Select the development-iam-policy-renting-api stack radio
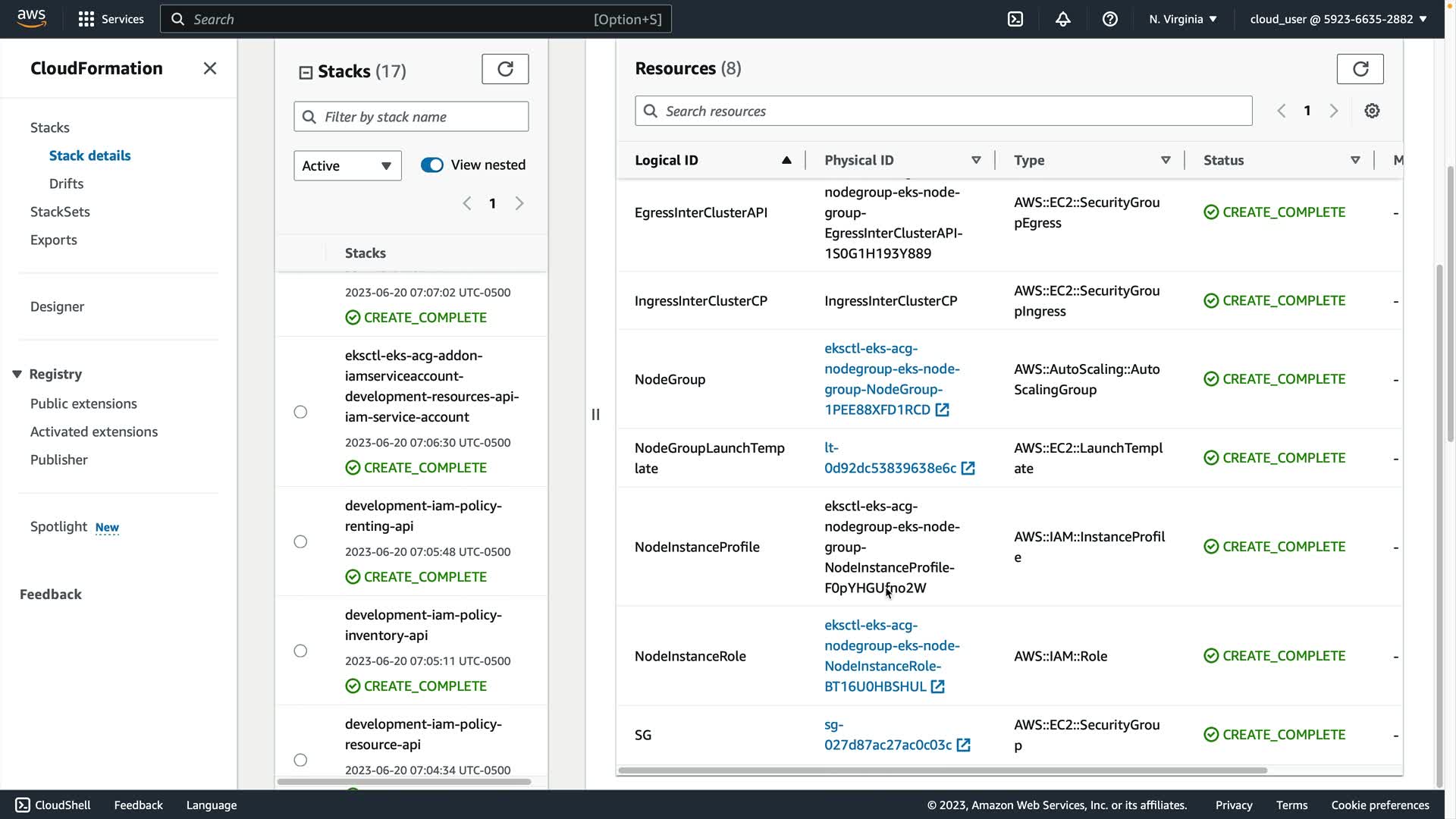The image size is (1456, 819). [300, 541]
